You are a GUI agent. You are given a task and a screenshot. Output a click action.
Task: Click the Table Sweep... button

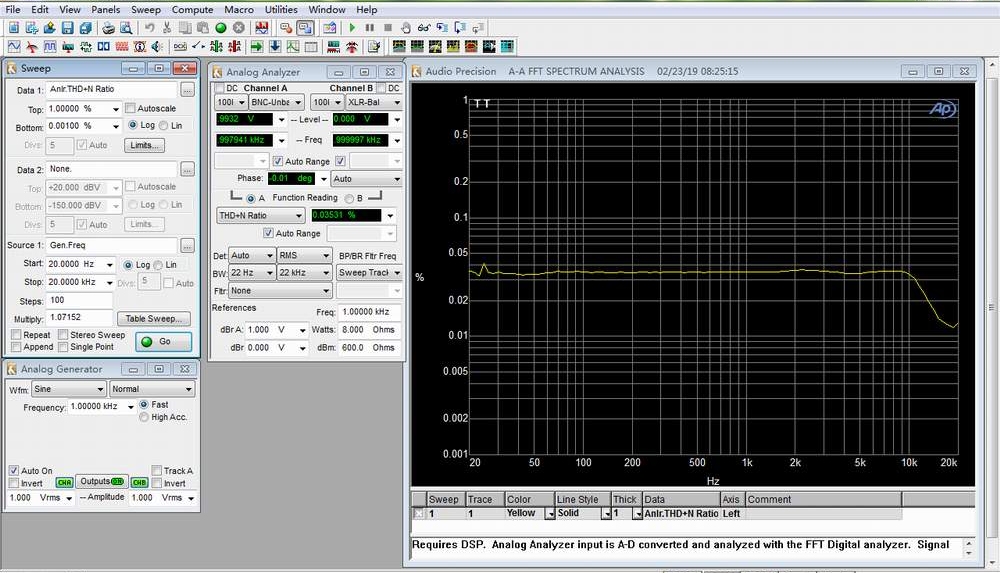point(154,318)
